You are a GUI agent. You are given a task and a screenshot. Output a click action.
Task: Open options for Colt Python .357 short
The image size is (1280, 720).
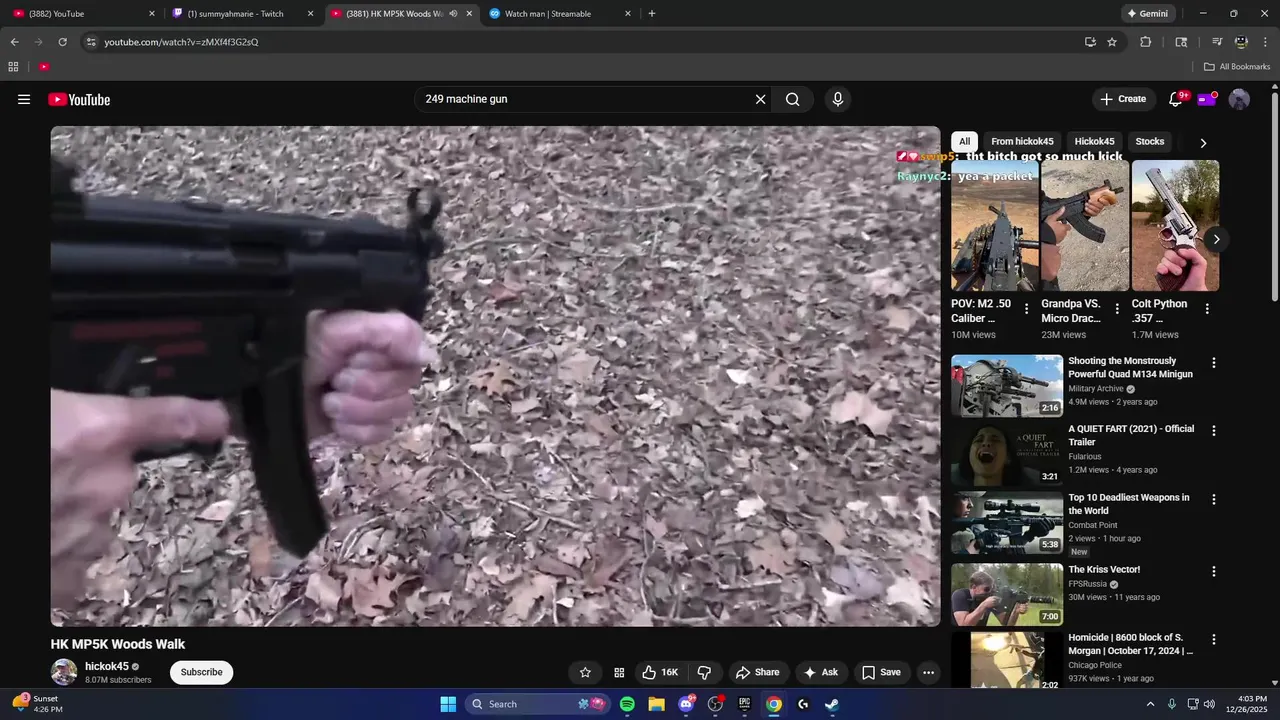(x=1207, y=309)
